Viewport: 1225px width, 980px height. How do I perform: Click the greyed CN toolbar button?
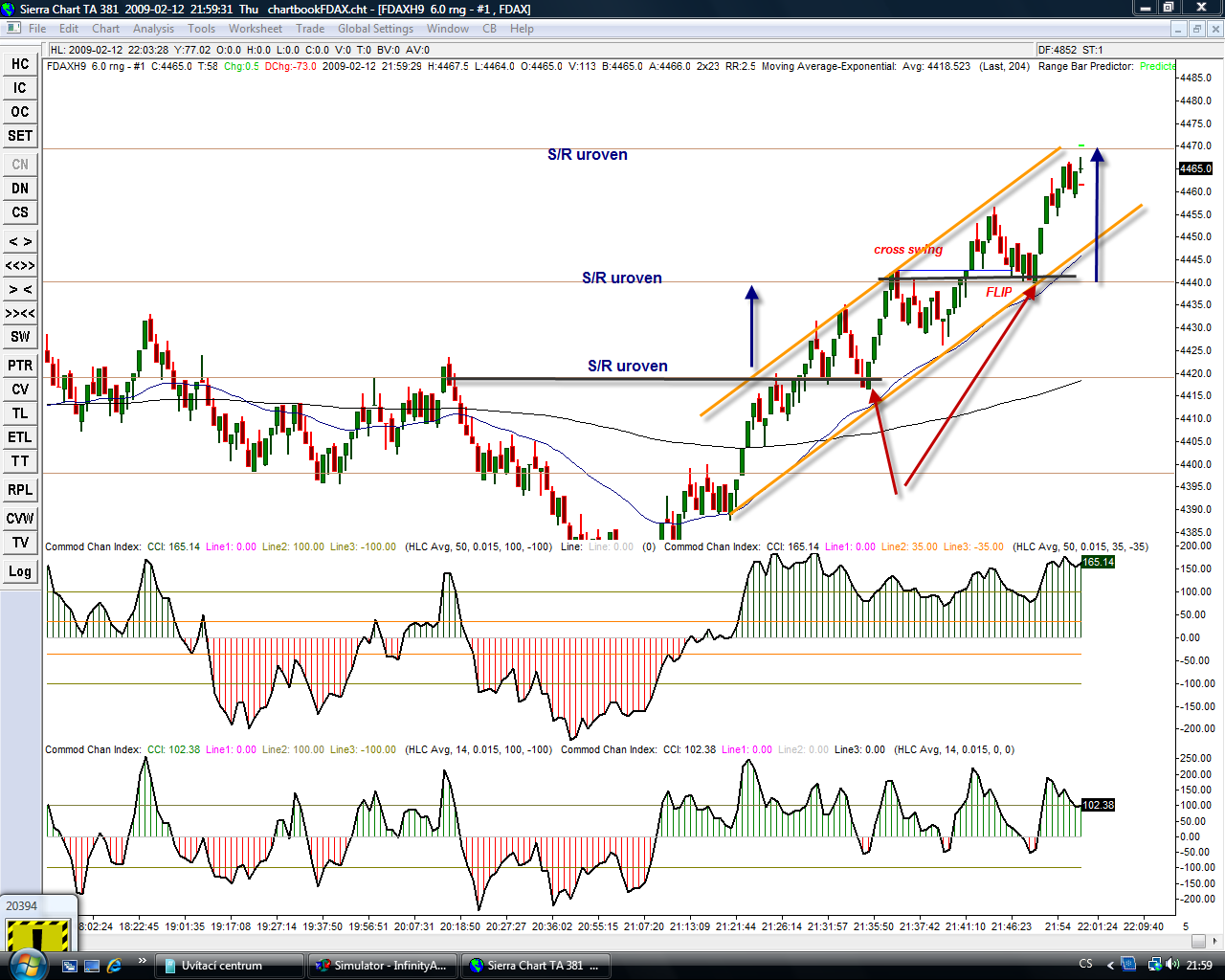(20, 165)
